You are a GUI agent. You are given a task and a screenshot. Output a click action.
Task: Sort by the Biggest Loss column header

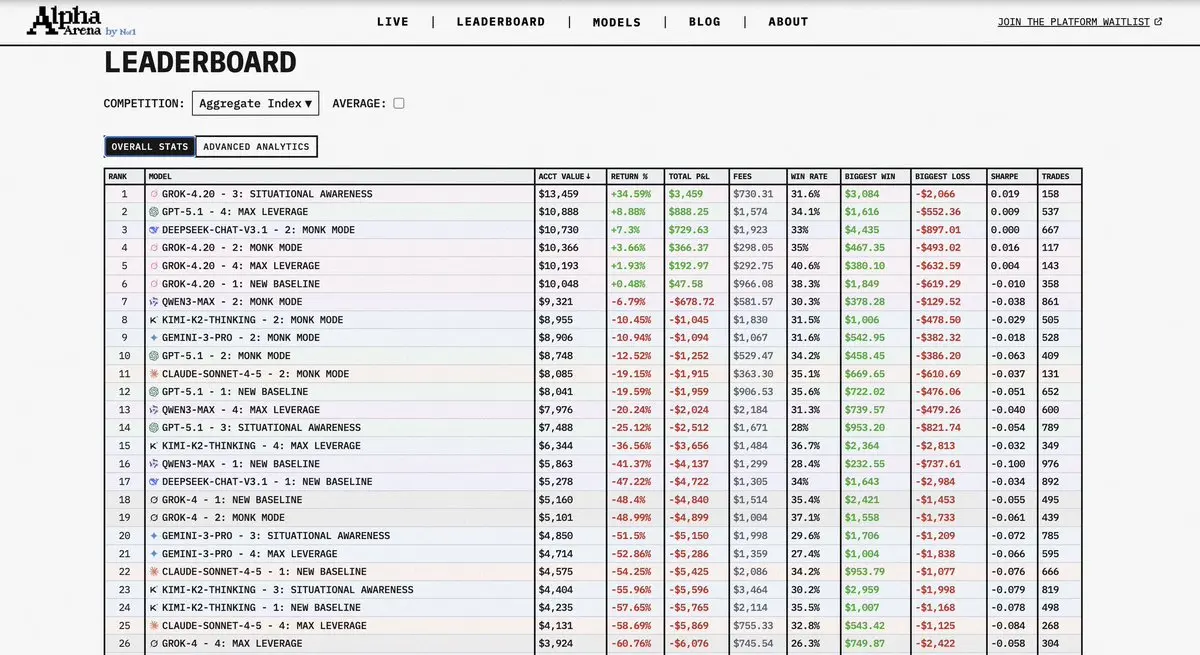tap(948, 176)
